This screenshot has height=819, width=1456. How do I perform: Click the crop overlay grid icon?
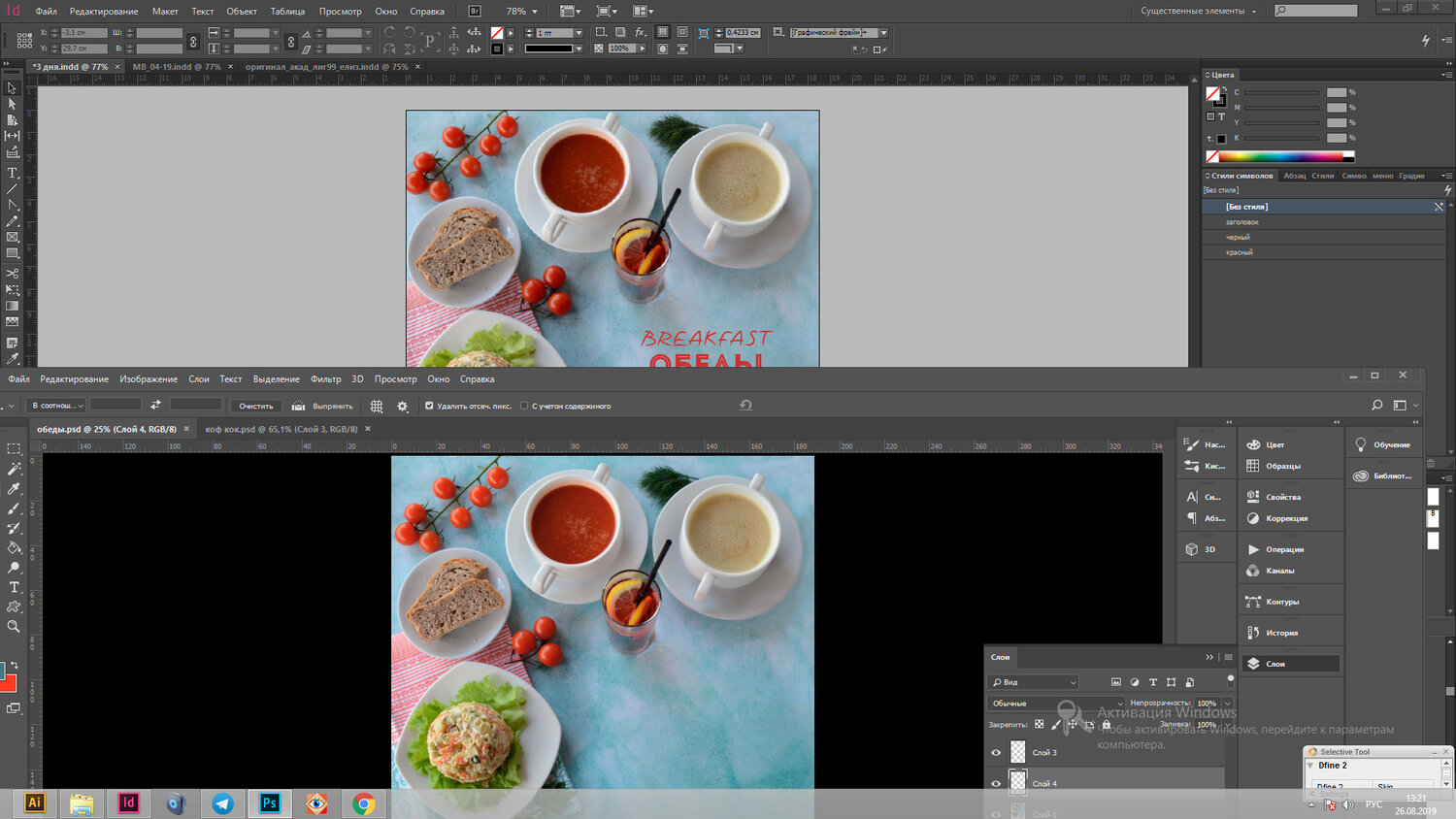377,406
